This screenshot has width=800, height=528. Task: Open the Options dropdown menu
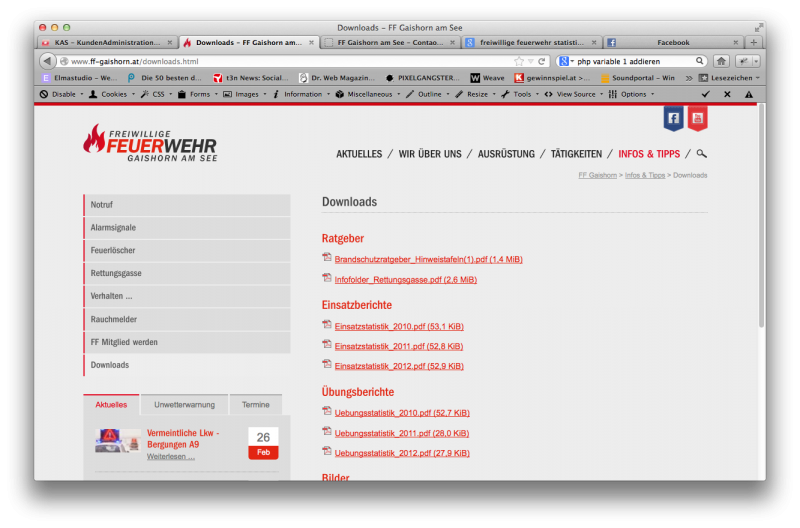tap(632, 94)
